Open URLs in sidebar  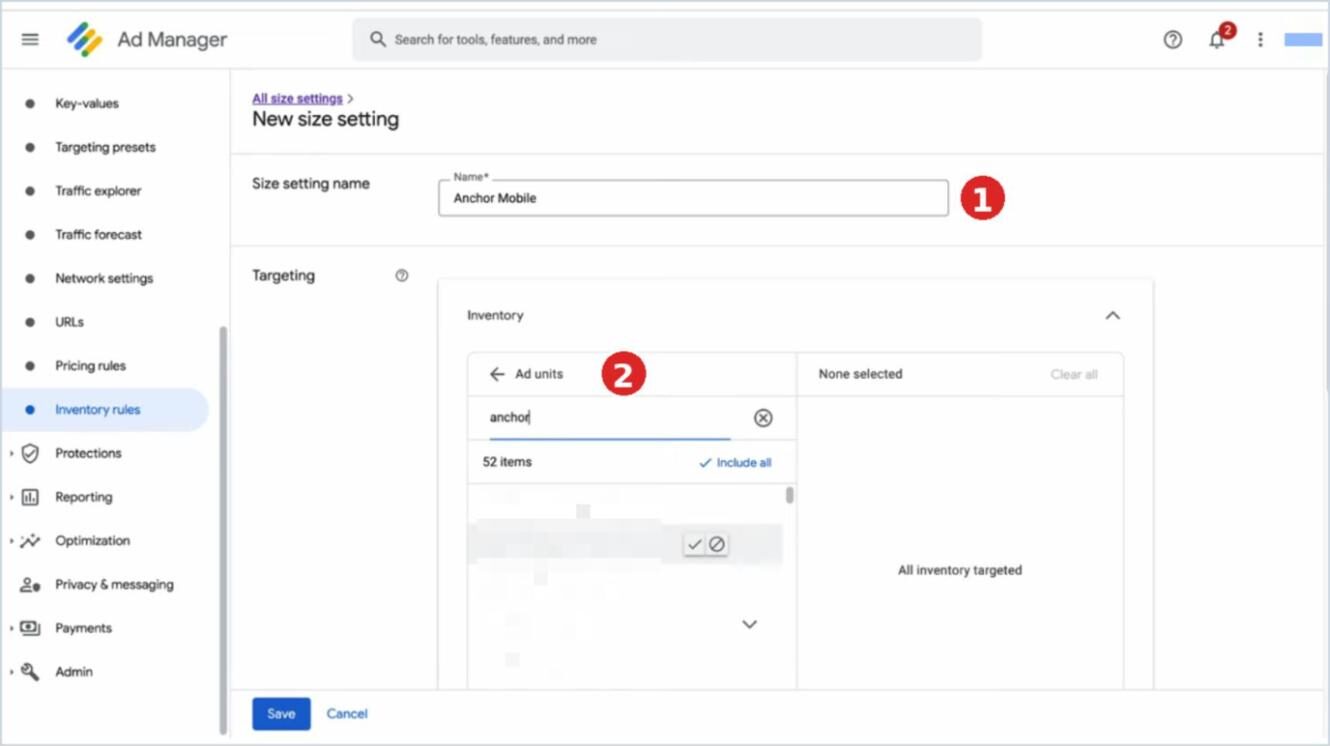pyautogui.click(x=70, y=322)
